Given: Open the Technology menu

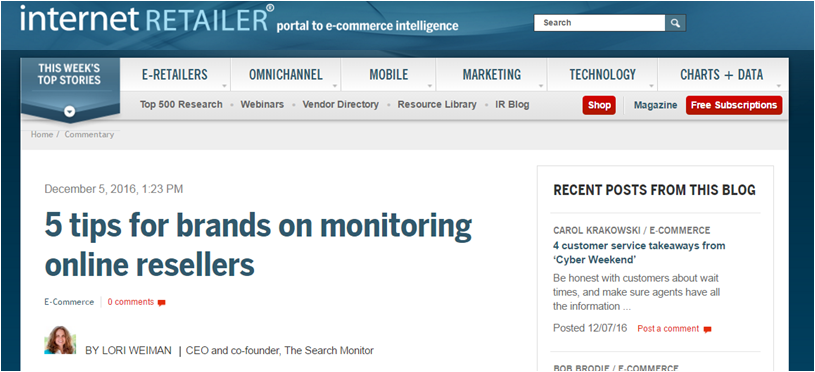Looking at the screenshot, I should coord(602,75).
